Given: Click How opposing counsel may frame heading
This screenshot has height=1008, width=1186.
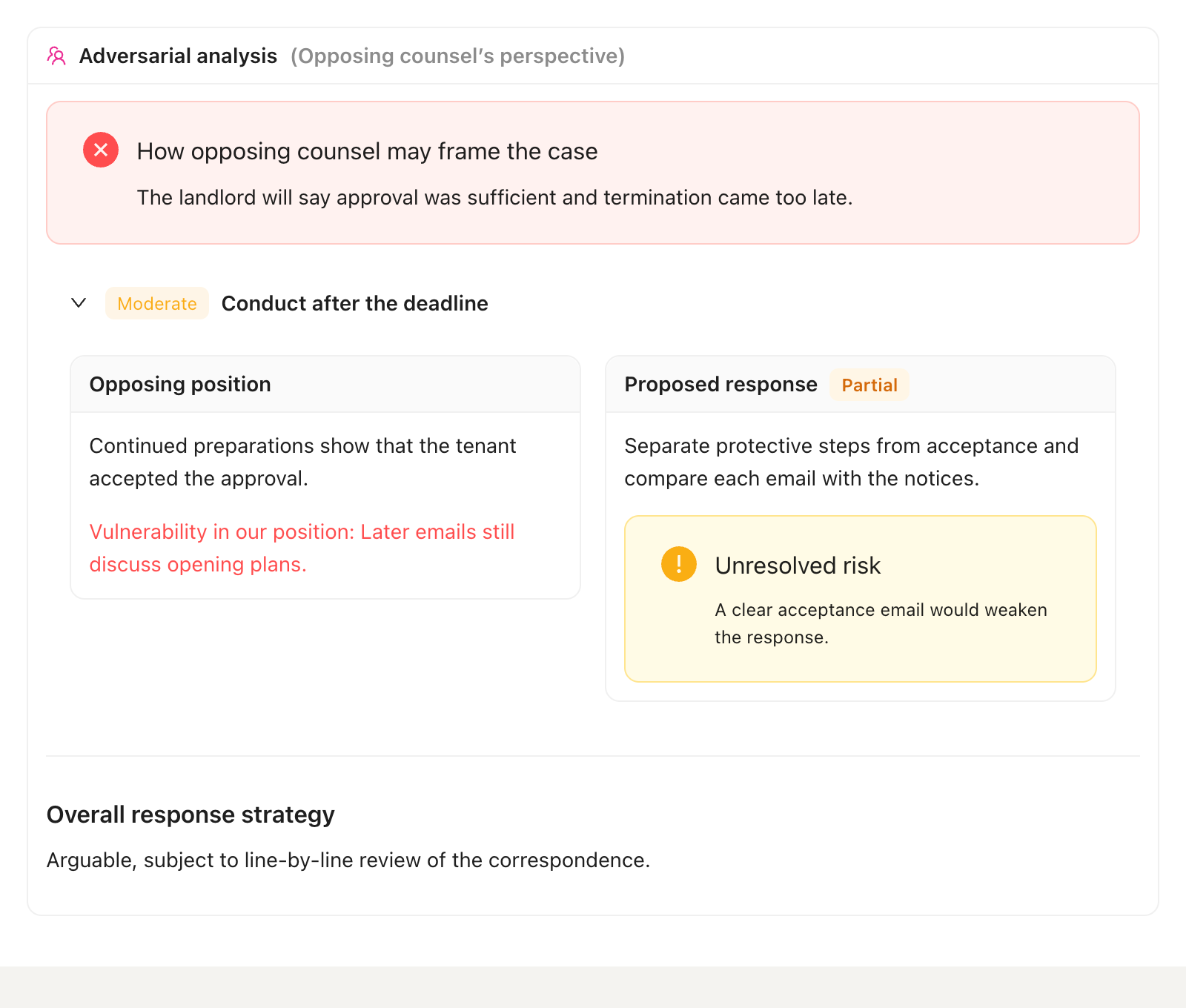Looking at the screenshot, I should click(368, 151).
